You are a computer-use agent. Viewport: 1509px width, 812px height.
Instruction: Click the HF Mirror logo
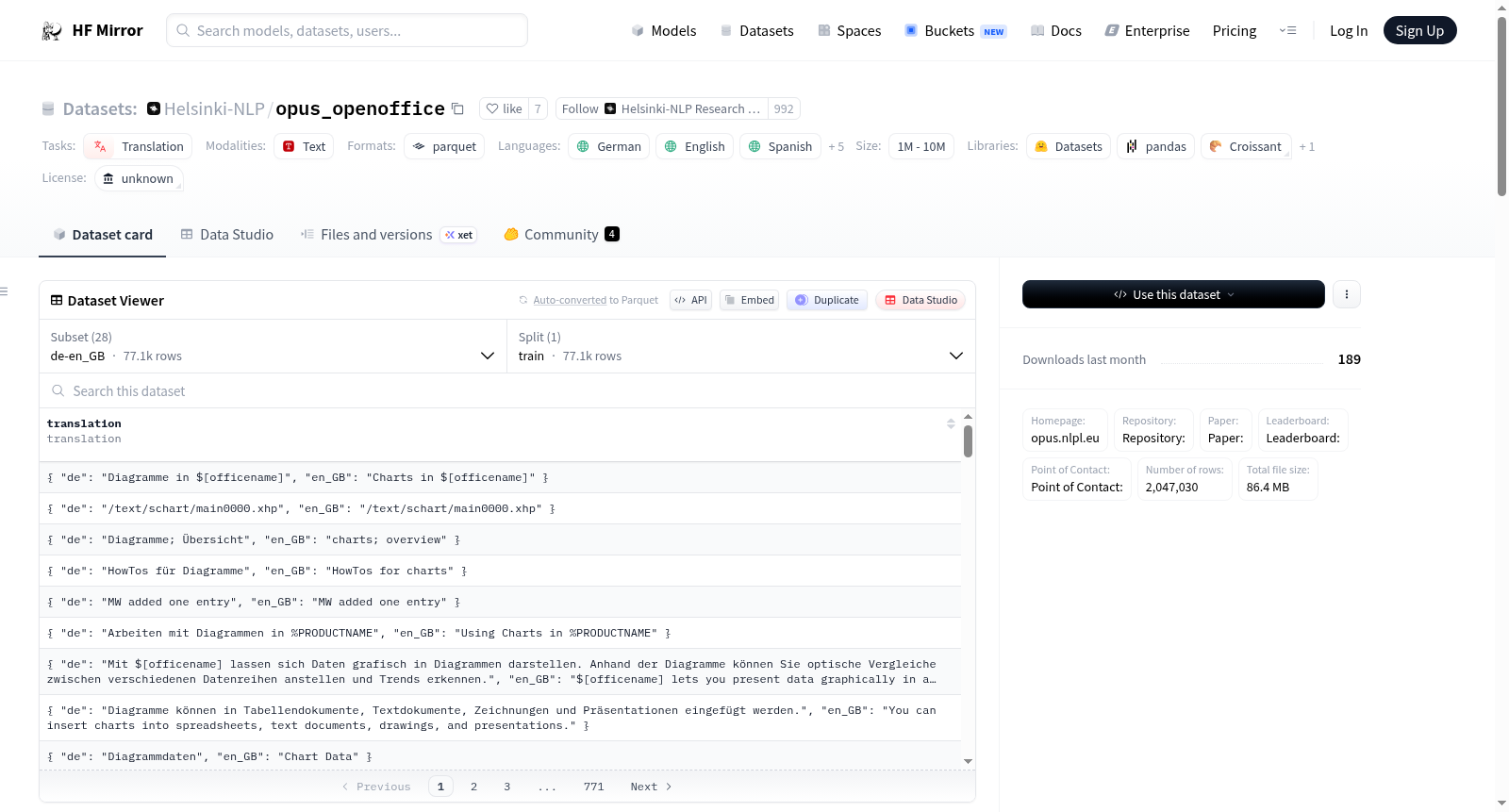tap(91, 30)
